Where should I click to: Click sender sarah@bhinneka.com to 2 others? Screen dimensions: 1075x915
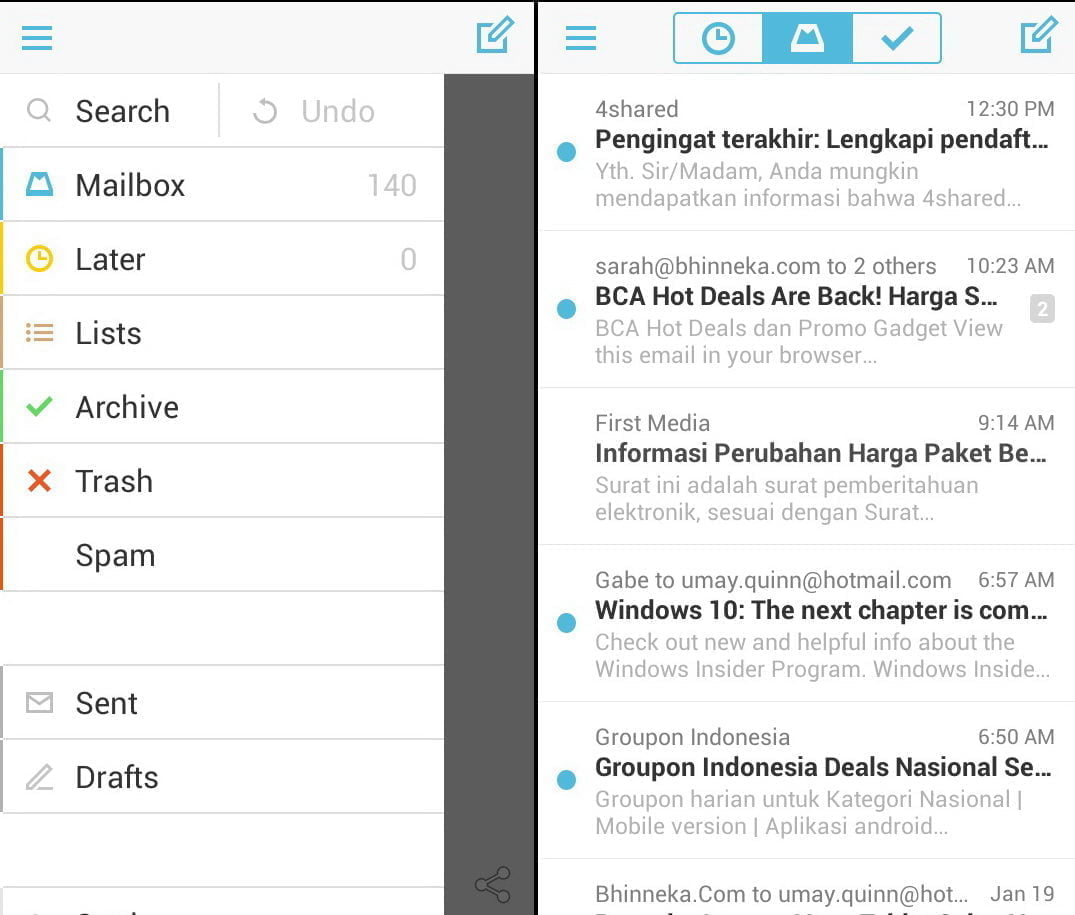click(765, 266)
